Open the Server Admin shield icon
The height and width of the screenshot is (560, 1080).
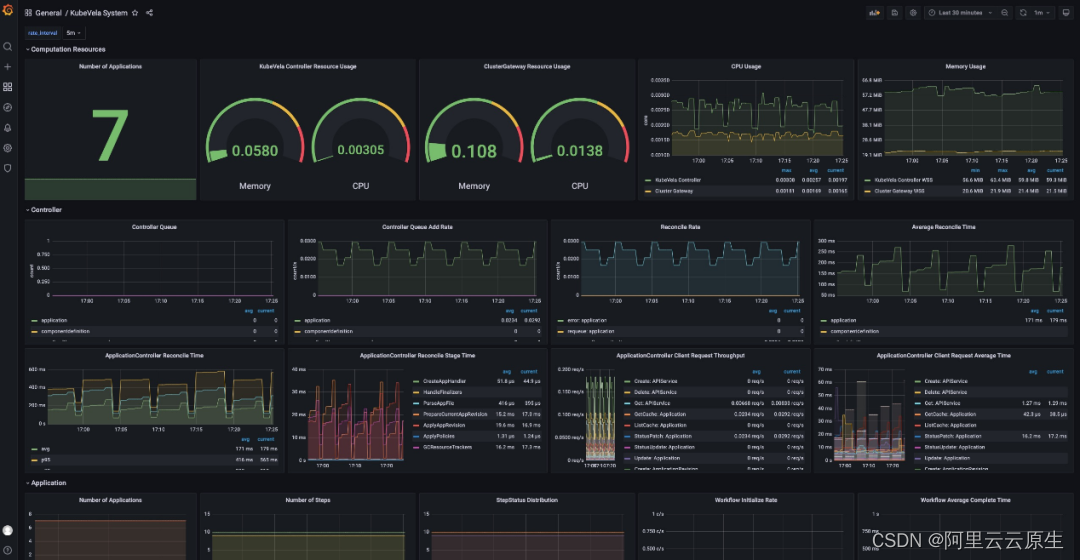pyautogui.click(x=8, y=168)
